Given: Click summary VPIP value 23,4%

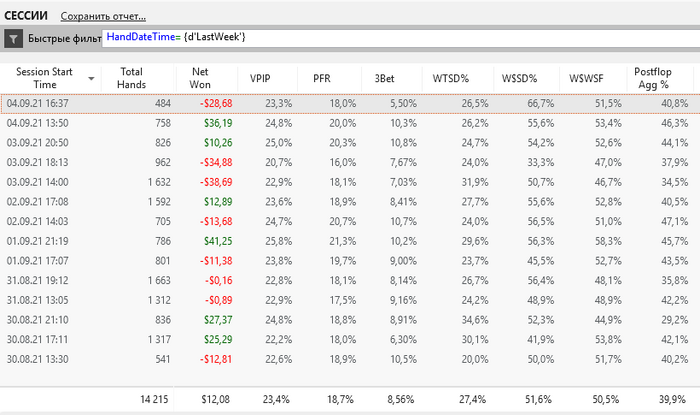Looking at the screenshot, I should (276, 399).
